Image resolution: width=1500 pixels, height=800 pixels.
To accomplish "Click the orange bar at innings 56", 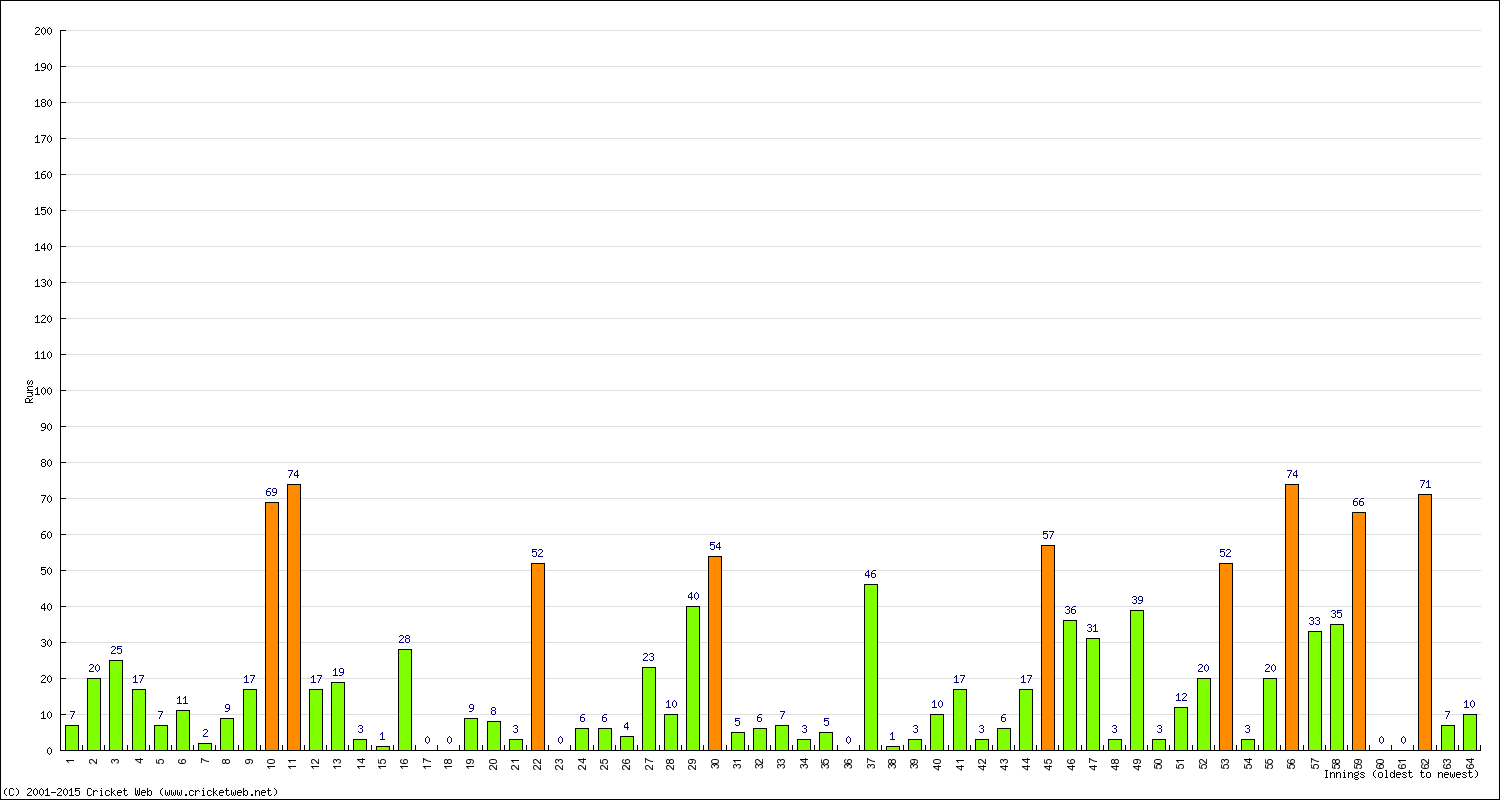I will pos(1292,617).
